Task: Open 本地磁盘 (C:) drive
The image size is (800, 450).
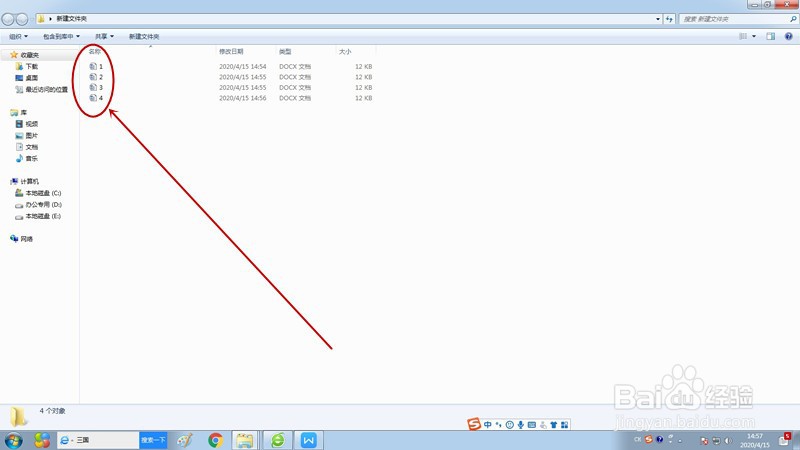Action: 38,193
